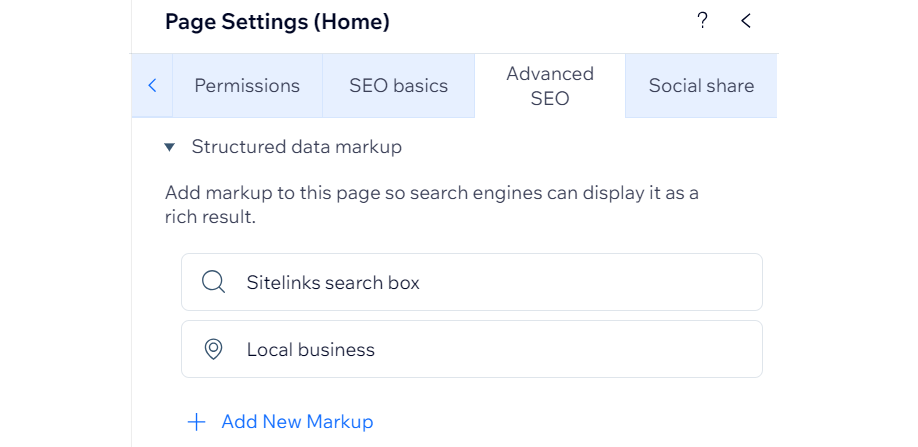Open the SEO basics tab
The image size is (918, 447).
pyautogui.click(x=399, y=86)
